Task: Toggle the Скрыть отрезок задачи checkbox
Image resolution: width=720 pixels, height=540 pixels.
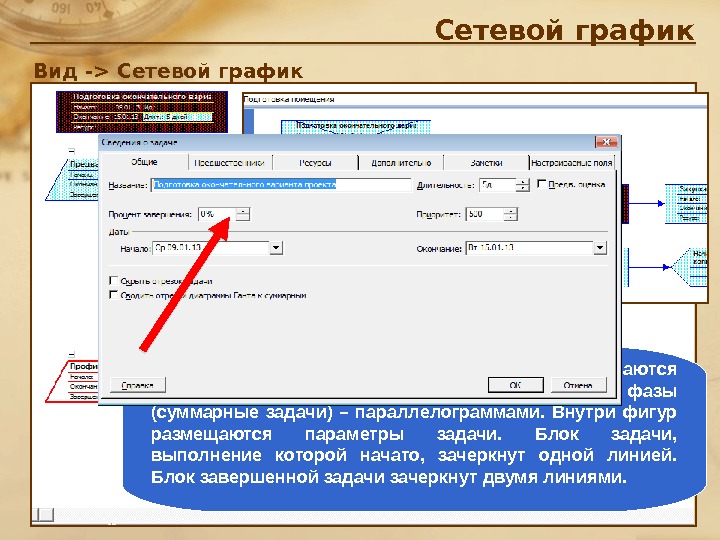Action: tap(113, 280)
